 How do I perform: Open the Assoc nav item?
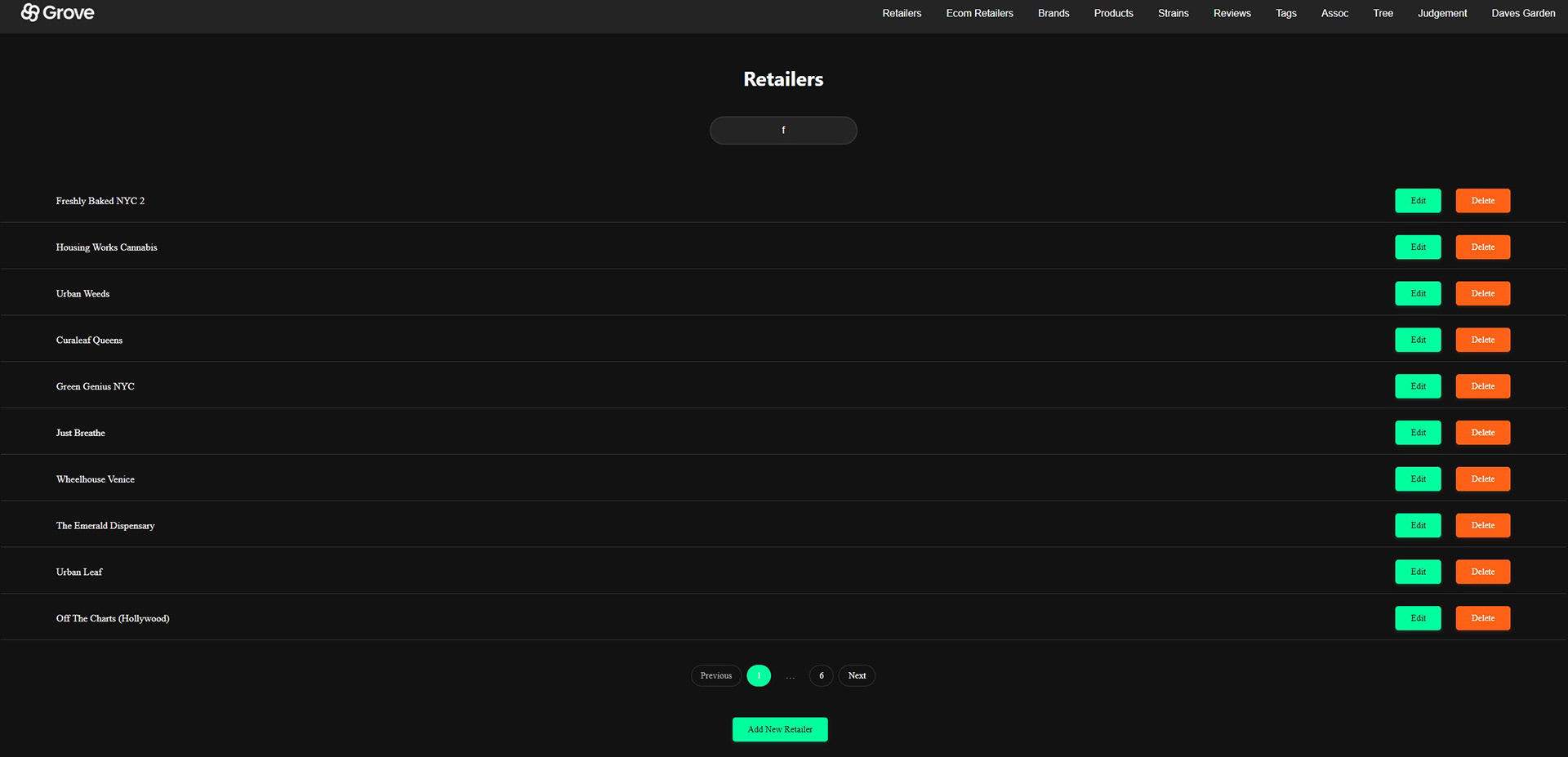coord(1334,13)
